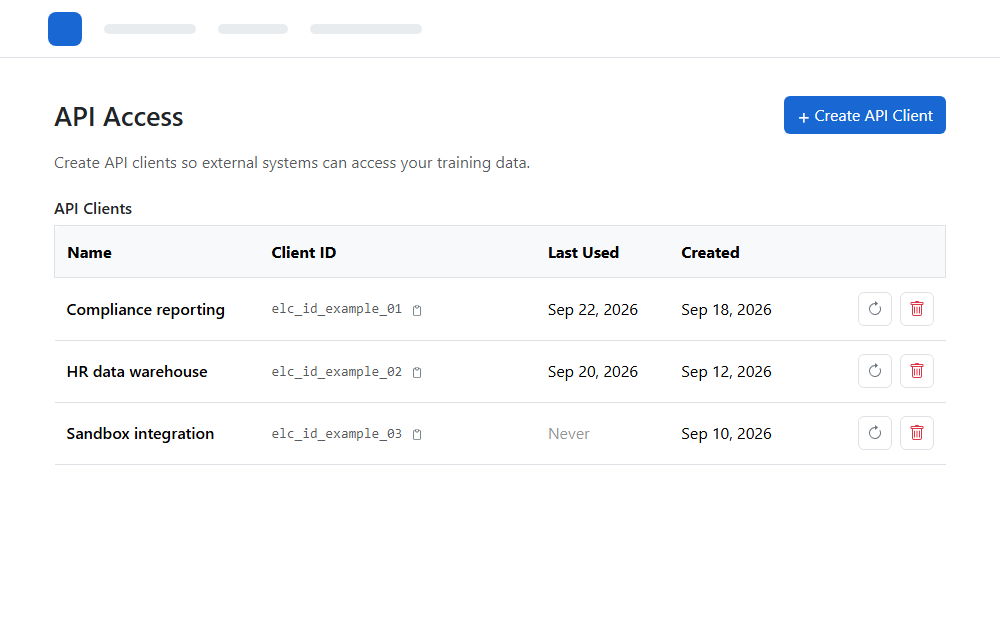Click the Last Used column header

(x=584, y=253)
